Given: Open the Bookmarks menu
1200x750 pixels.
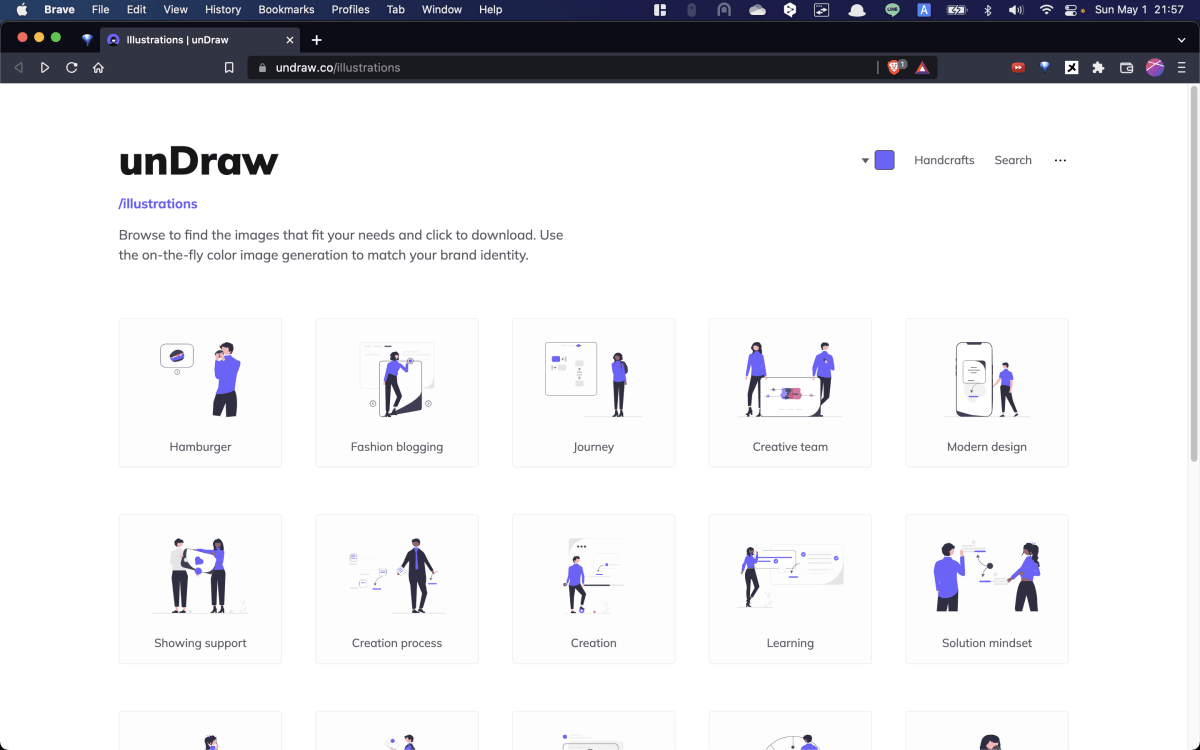Looking at the screenshot, I should coord(286,10).
